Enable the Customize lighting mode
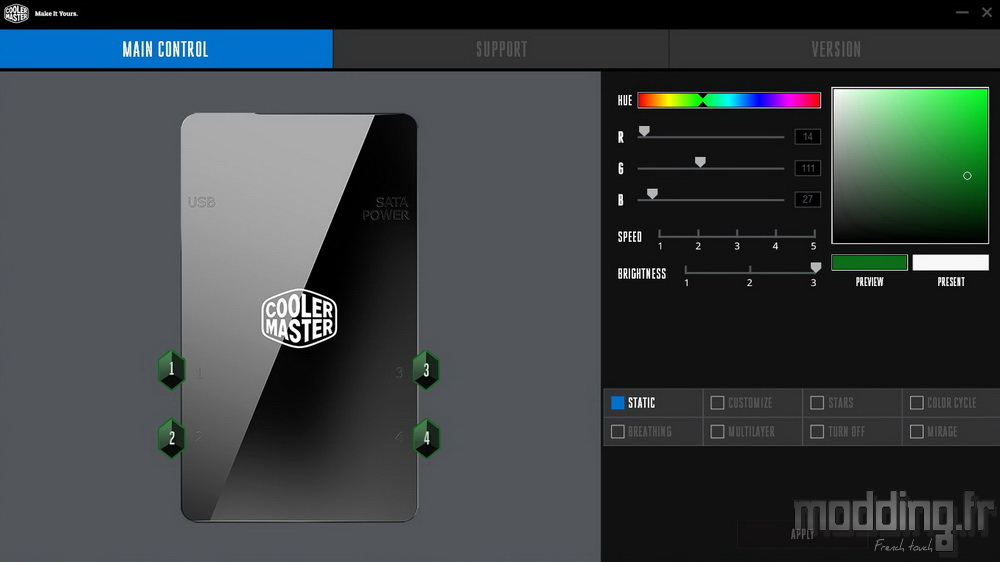 pos(717,403)
